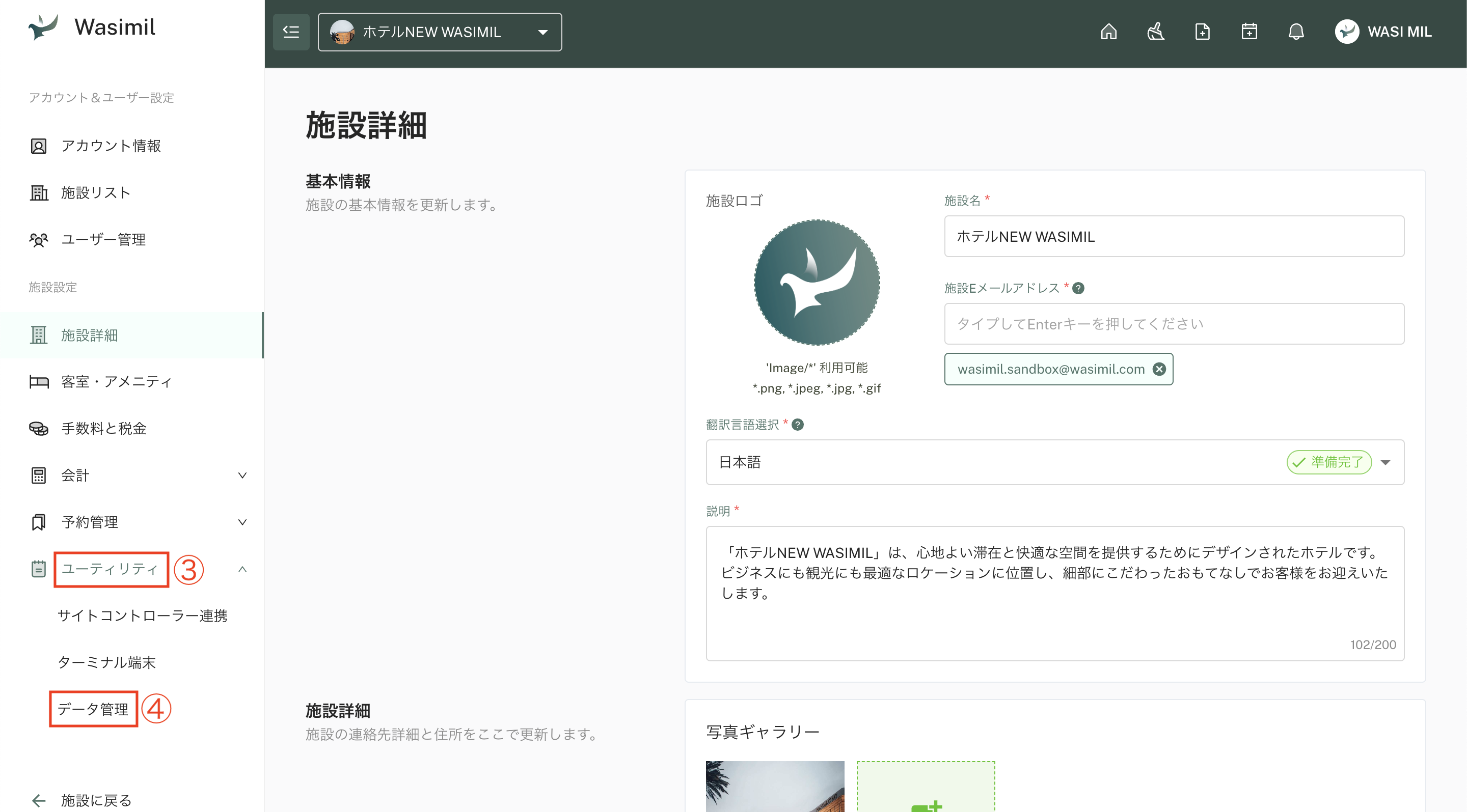Click help icon next to 施設Eメールアドレス
This screenshot has width=1467, height=812.
point(1078,288)
